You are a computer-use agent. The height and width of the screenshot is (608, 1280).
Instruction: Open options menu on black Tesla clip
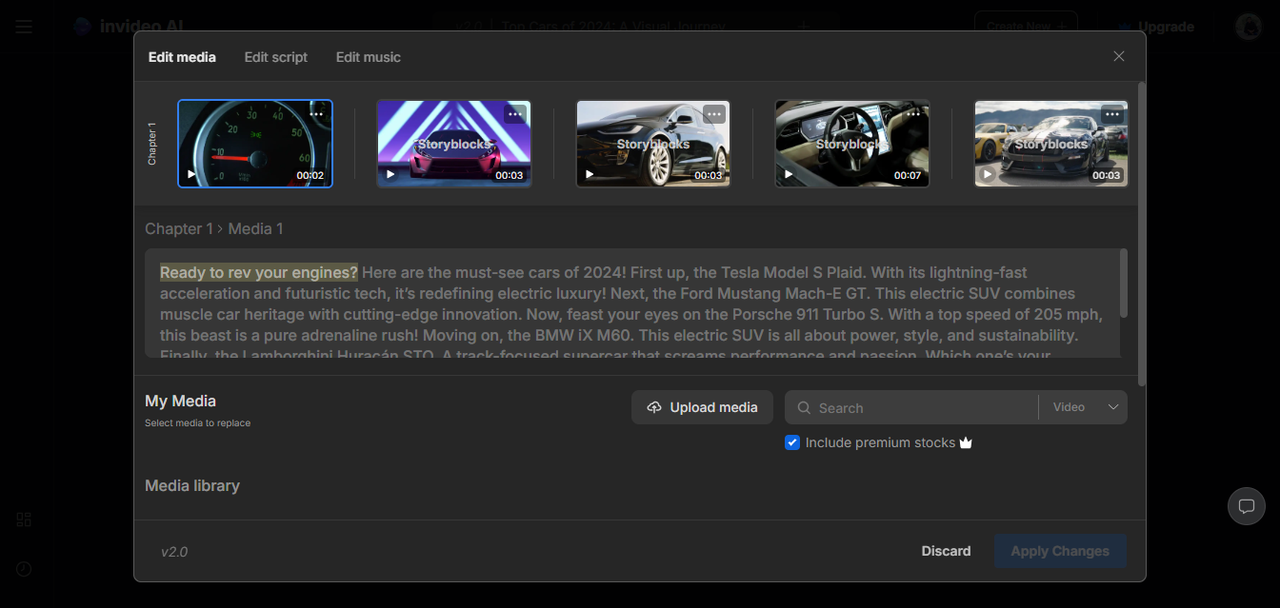[x=714, y=114]
